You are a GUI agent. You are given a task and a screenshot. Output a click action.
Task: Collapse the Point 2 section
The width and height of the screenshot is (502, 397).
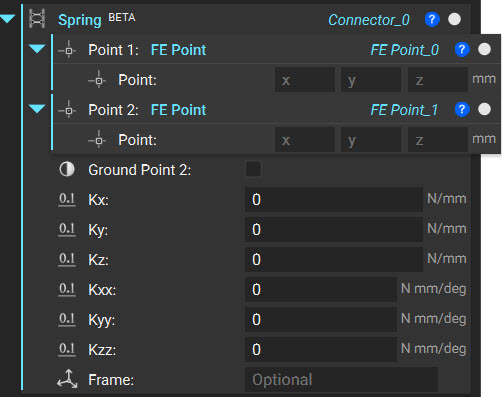(37, 109)
